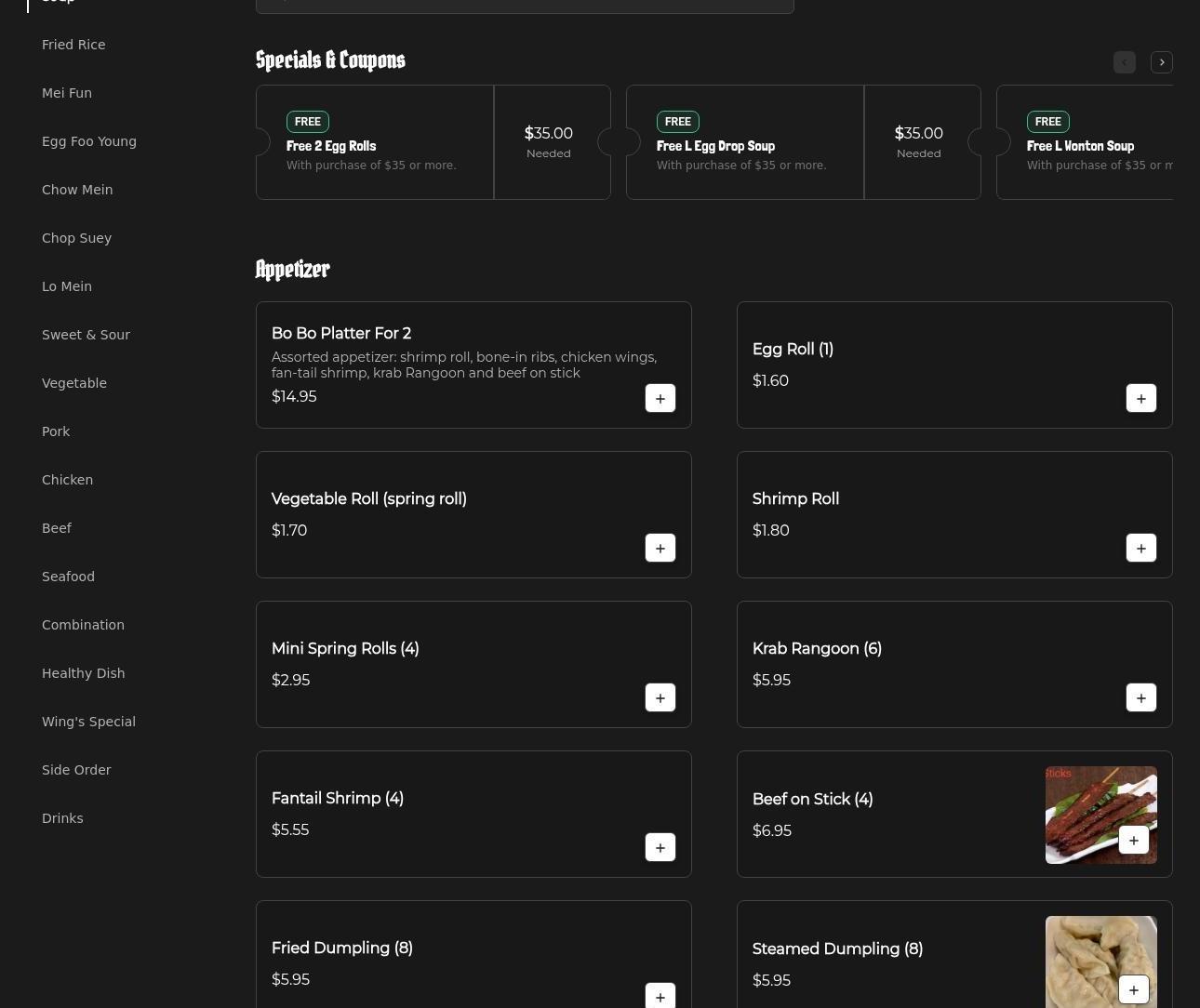Go to Combination category
The height and width of the screenshot is (1008, 1200).
pyautogui.click(x=83, y=625)
